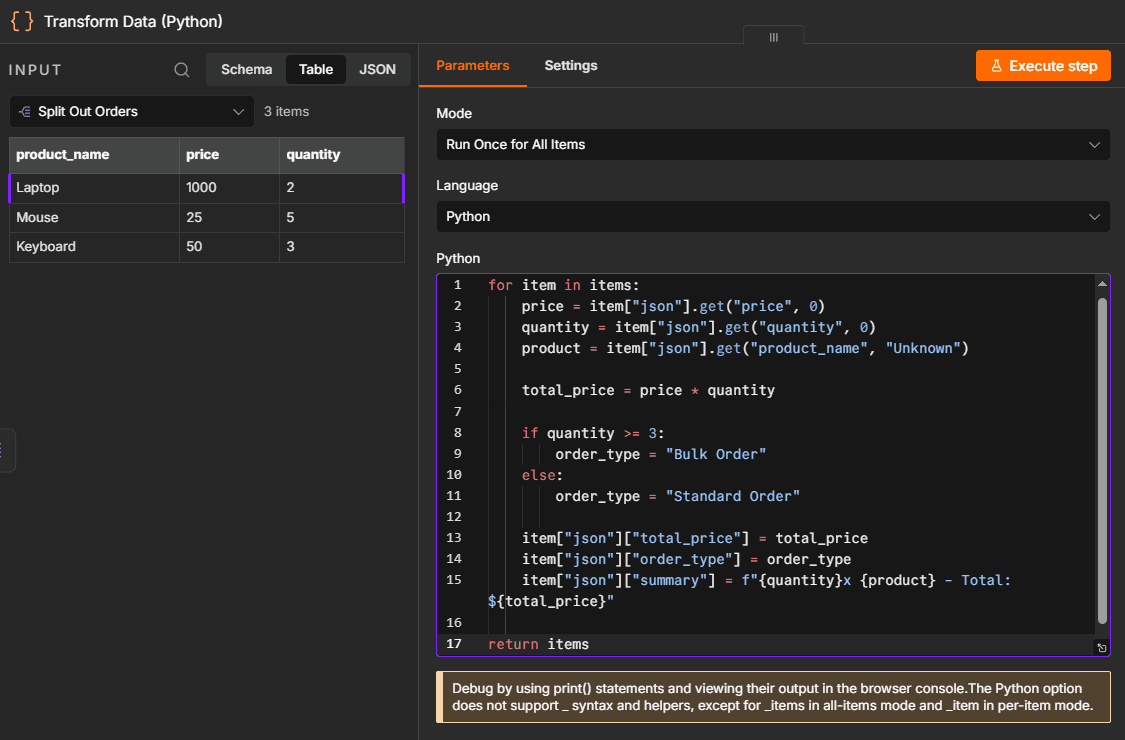
Task: Open the Split Out Orders input dropdown
Action: [132, 111]
